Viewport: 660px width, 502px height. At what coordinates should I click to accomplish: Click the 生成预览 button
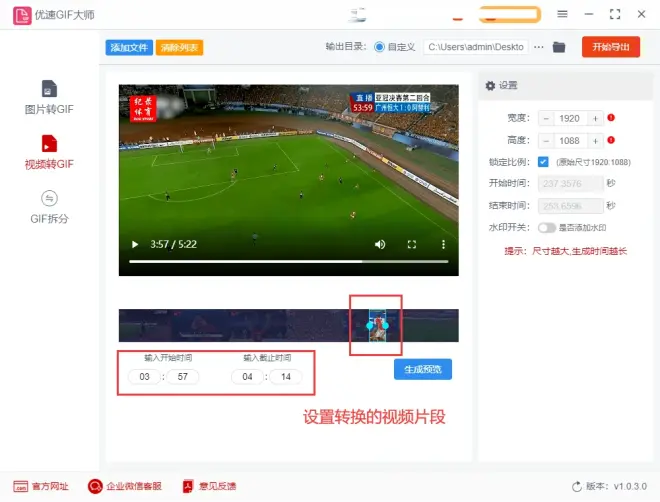[x=423, y=369]
